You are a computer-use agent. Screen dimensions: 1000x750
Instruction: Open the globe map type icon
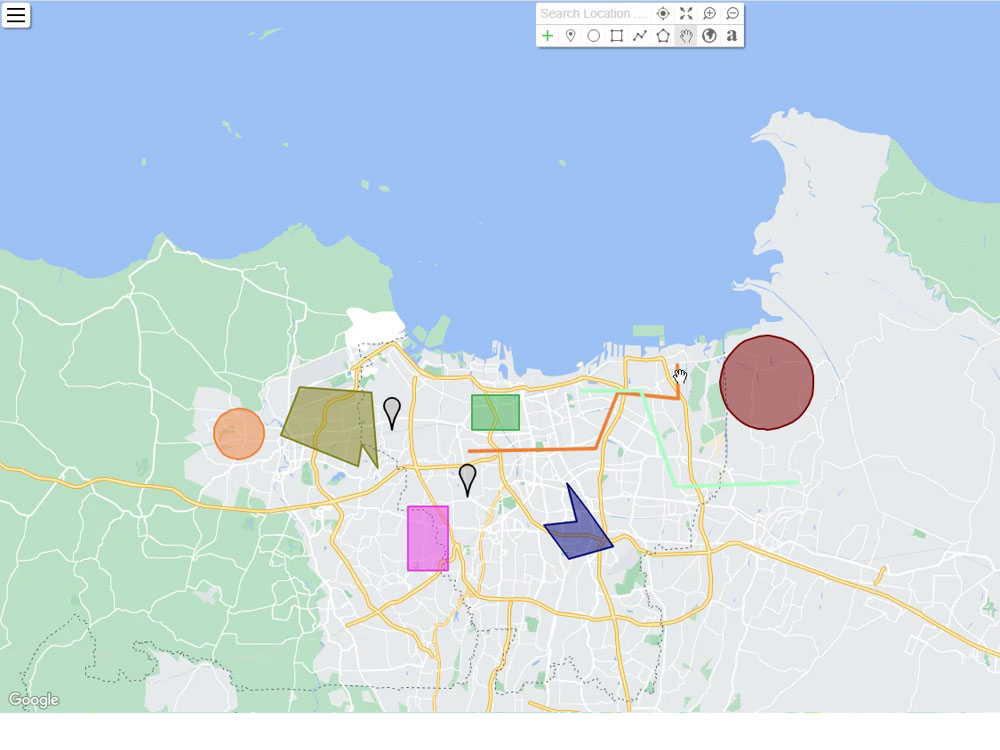(x=709, y=36)
